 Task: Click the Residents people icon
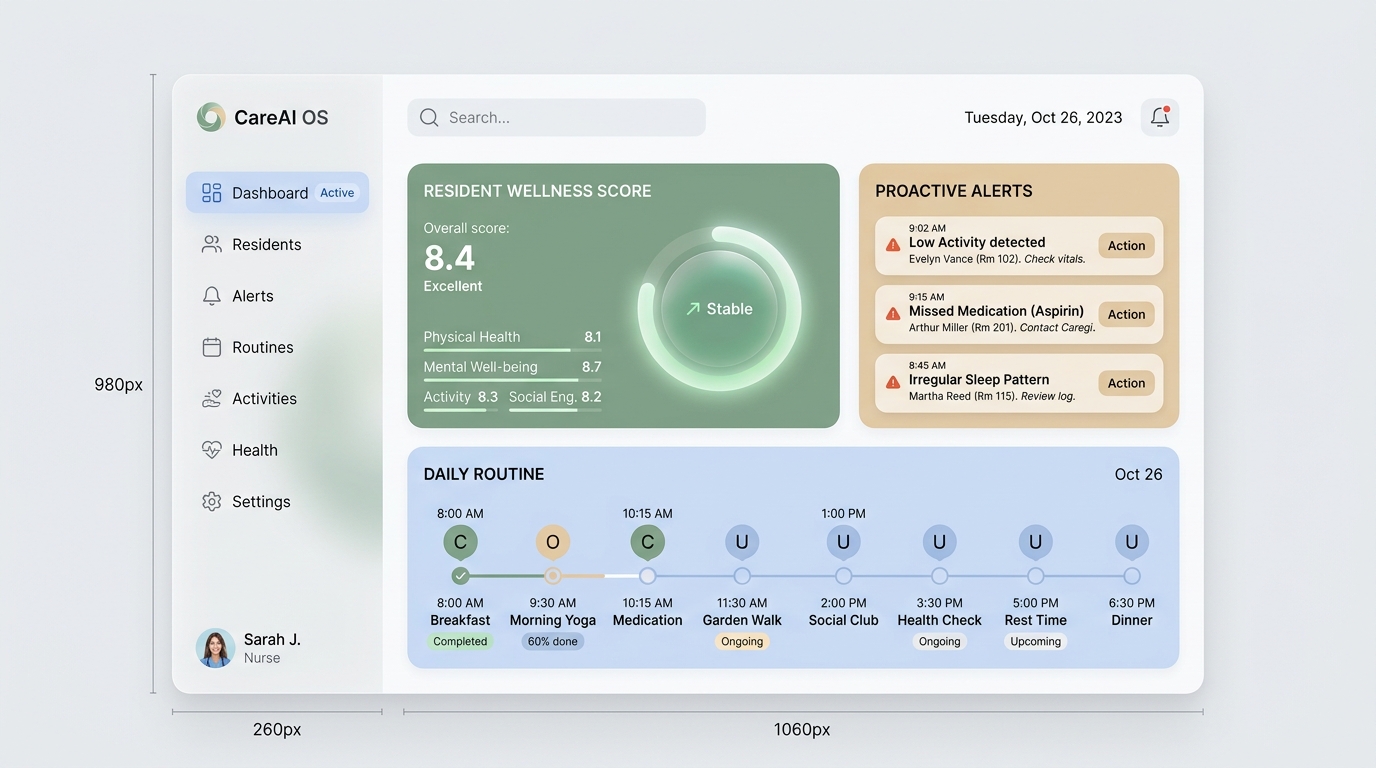[211, 244]
